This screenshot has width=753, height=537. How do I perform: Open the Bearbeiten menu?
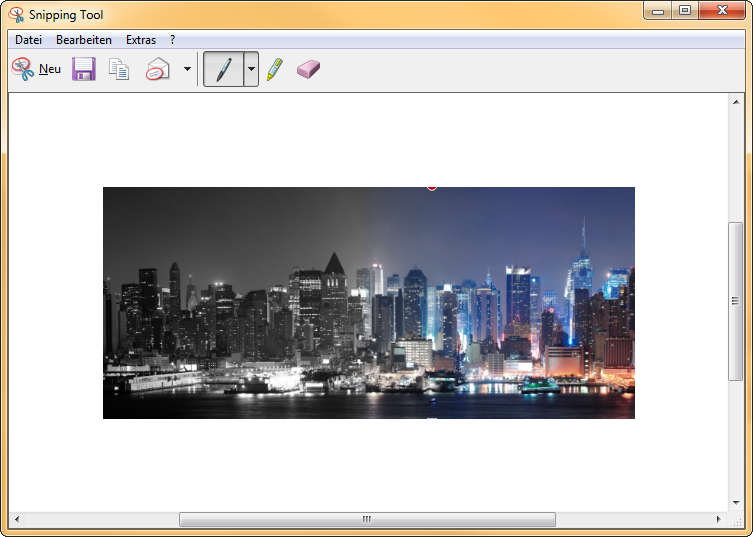tap(84, 40)
